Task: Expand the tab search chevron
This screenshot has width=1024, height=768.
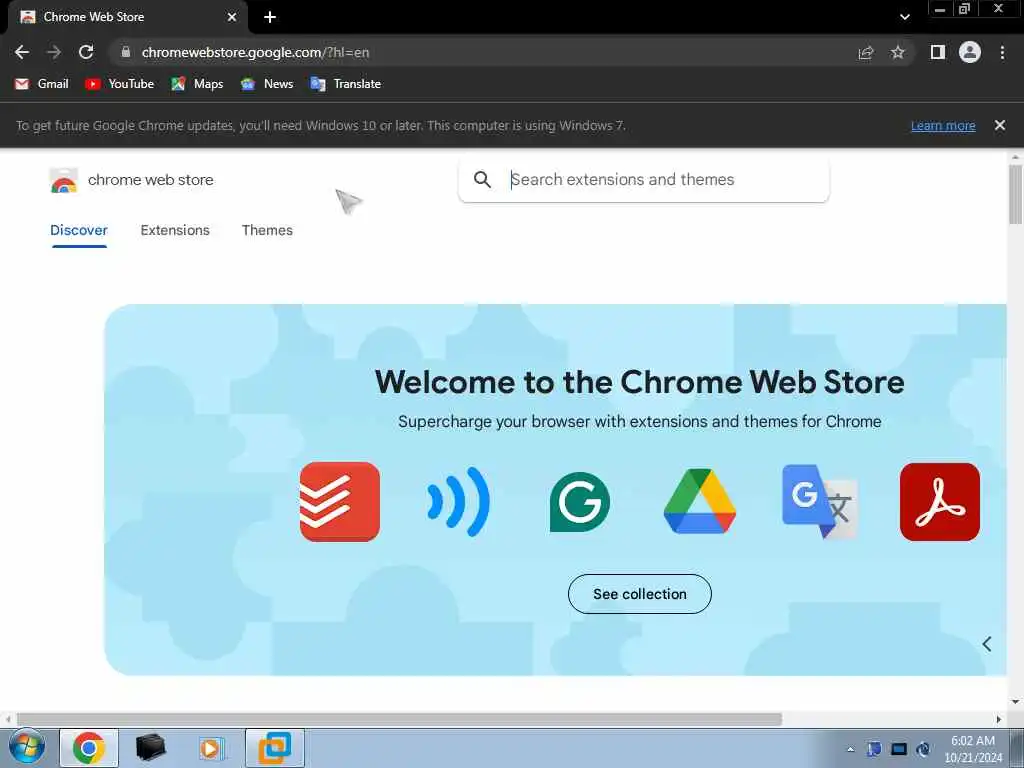Action: (904, 17)
